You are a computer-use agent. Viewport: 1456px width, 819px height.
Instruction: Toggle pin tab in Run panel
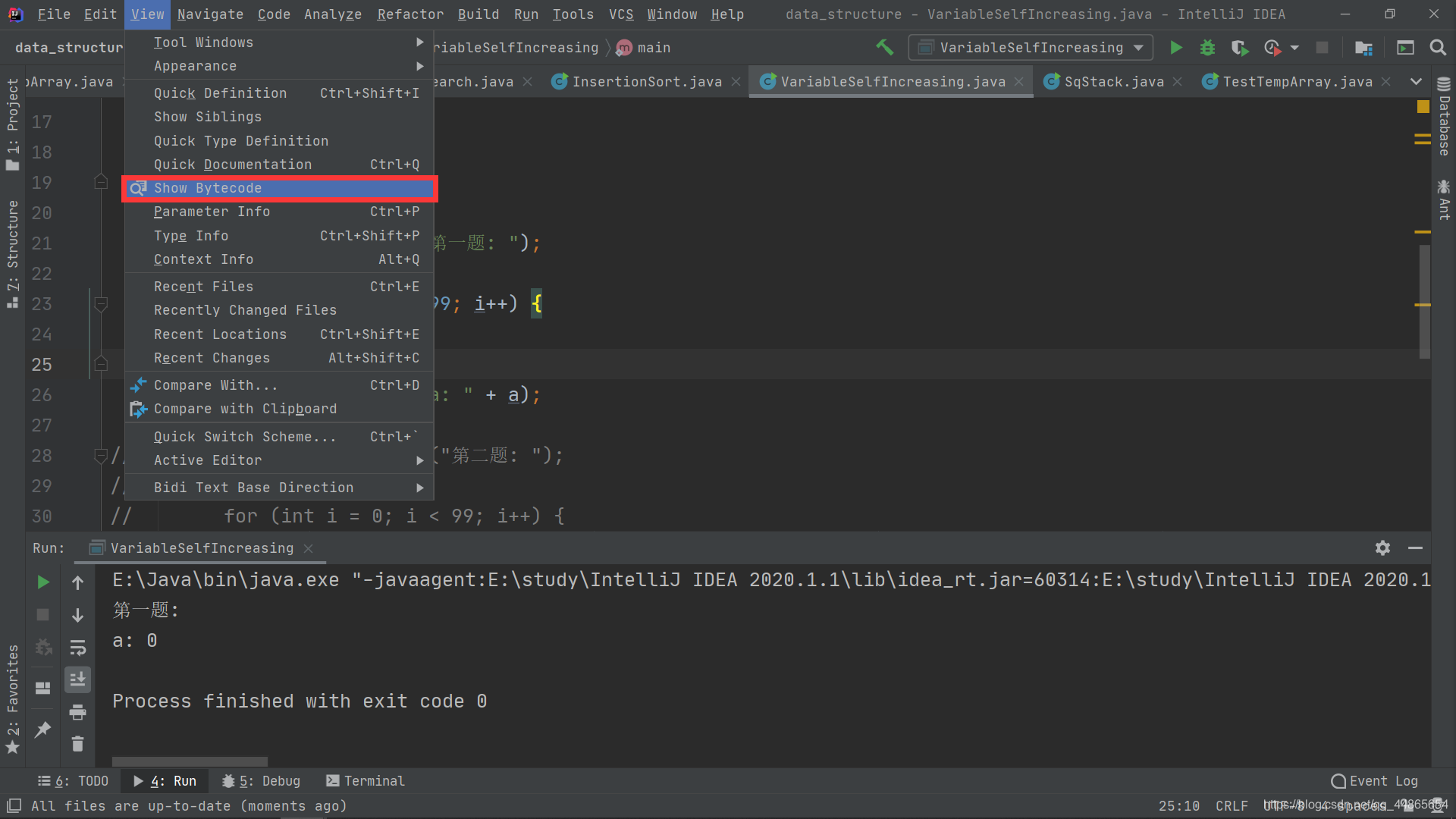[x=43, y=729]
